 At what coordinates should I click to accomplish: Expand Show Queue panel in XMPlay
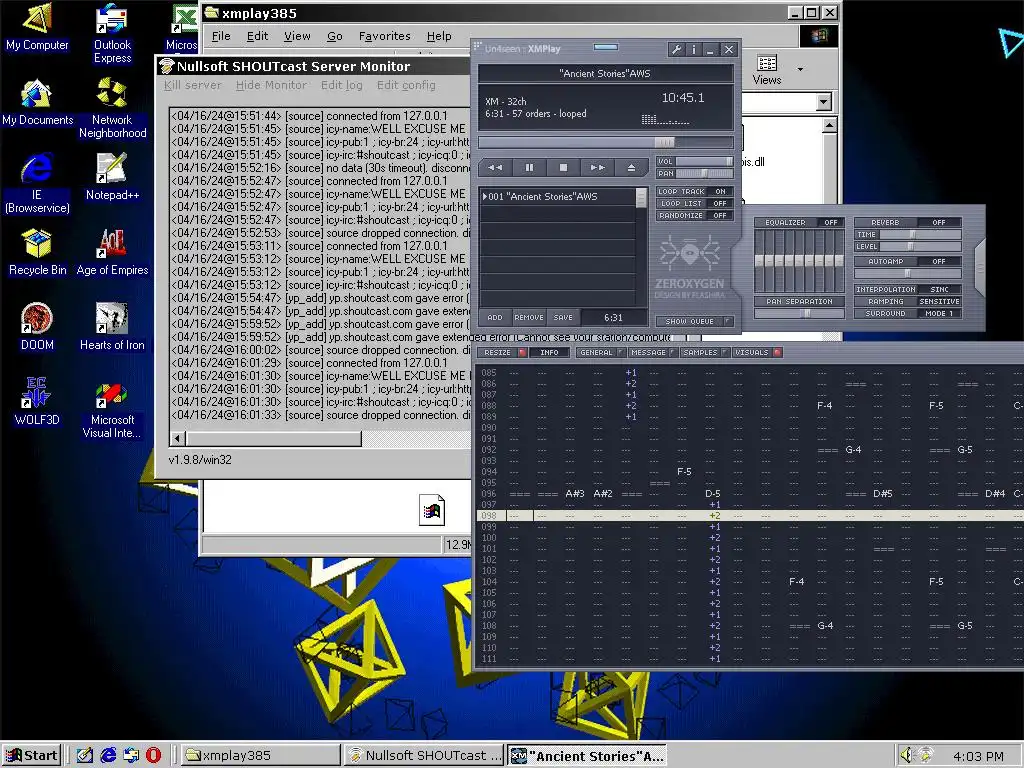click(696, 321)
